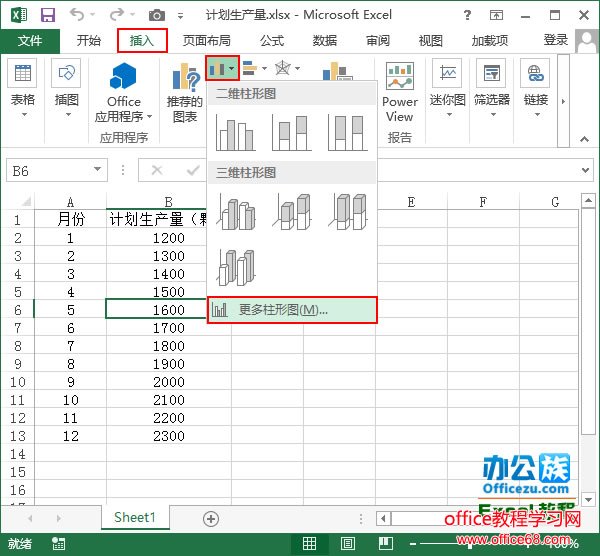The image size is (600, 556).
Task: Open 推荐的图表 recommended charts
Action: 184,93
